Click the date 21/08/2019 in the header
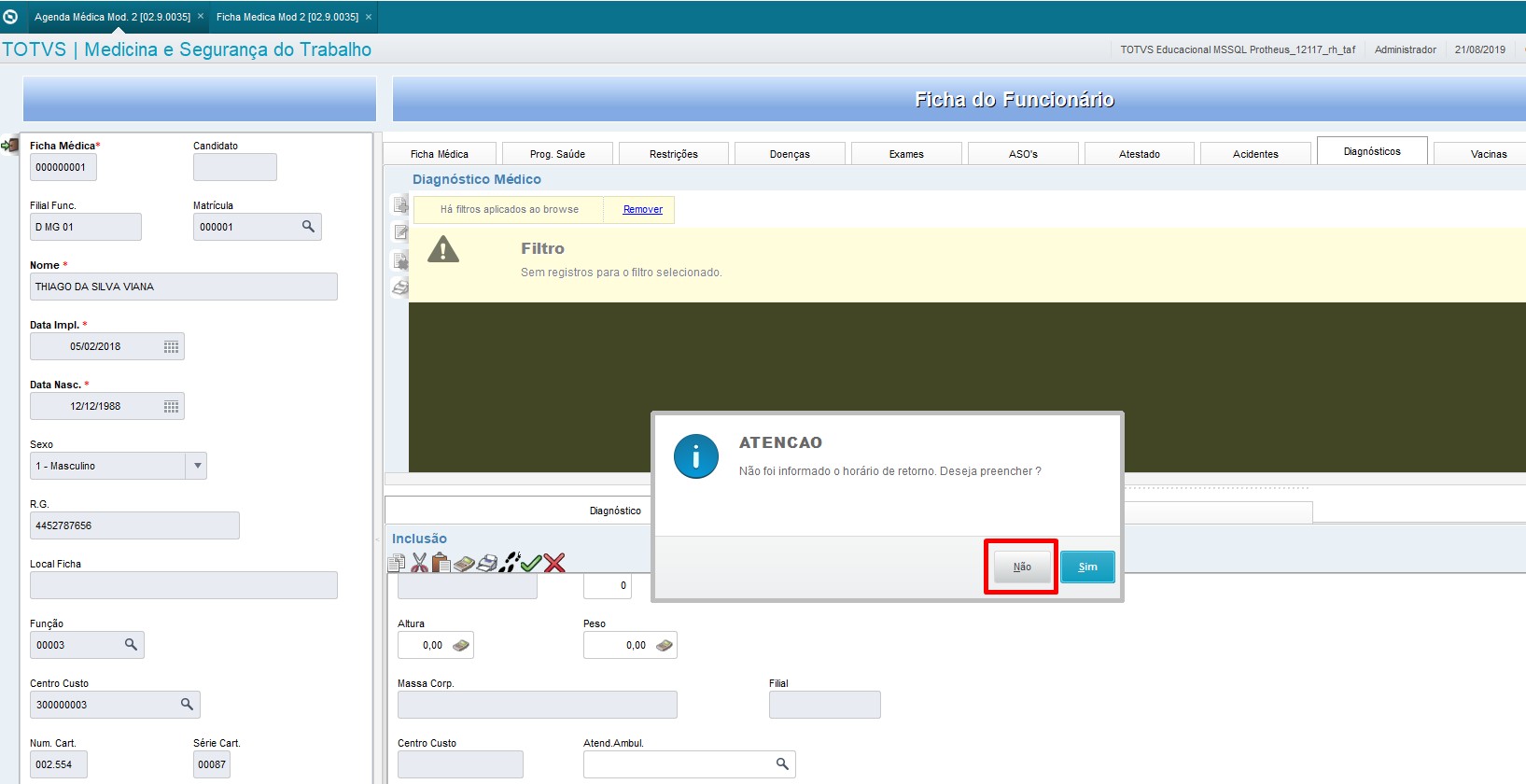 point(1479,49)
